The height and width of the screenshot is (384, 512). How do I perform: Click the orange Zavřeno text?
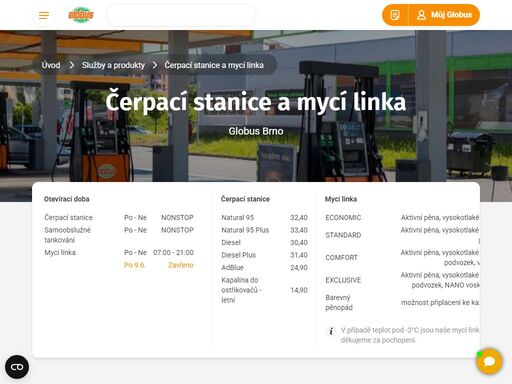[181, 265]
